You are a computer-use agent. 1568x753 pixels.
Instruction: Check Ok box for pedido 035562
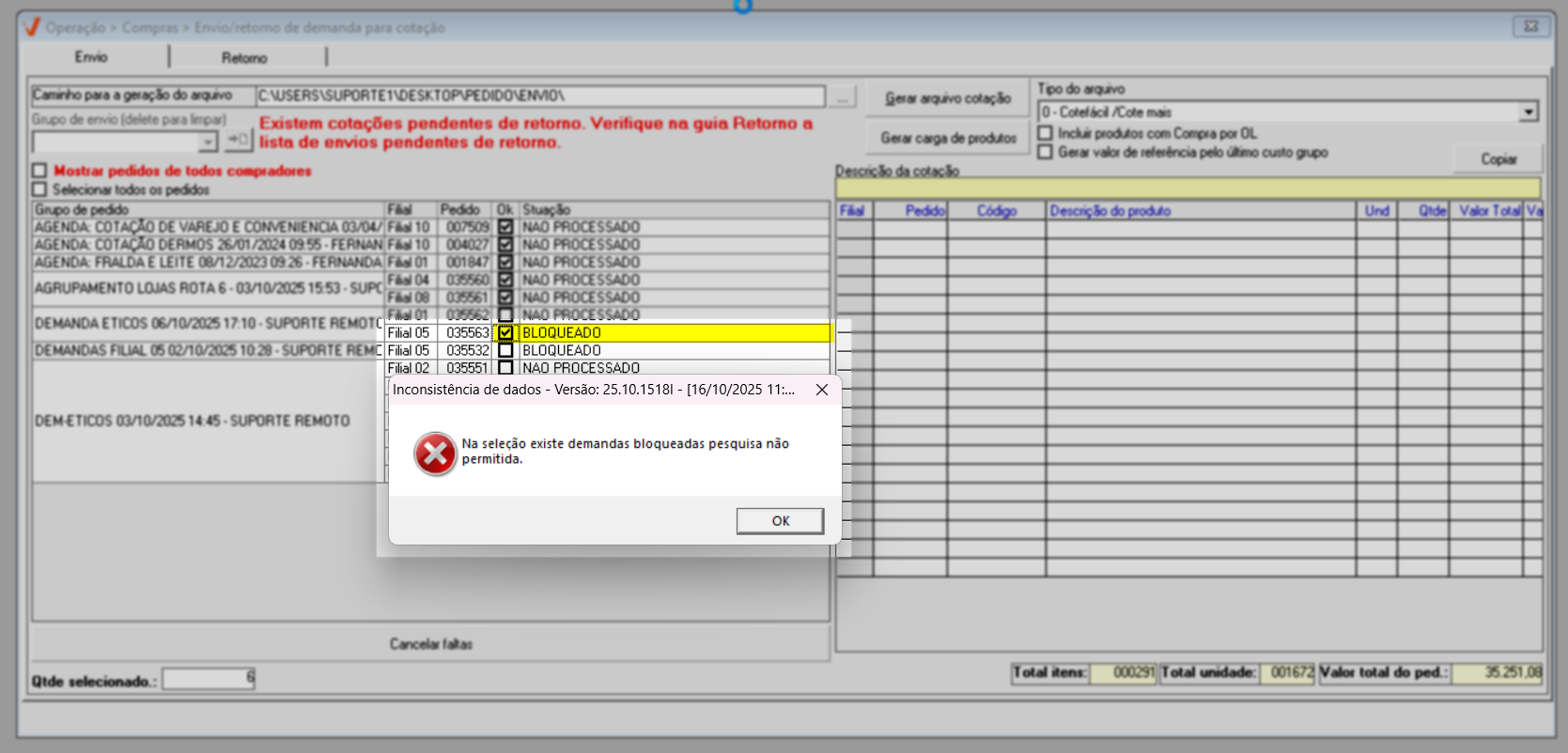(x=505, y=315)
